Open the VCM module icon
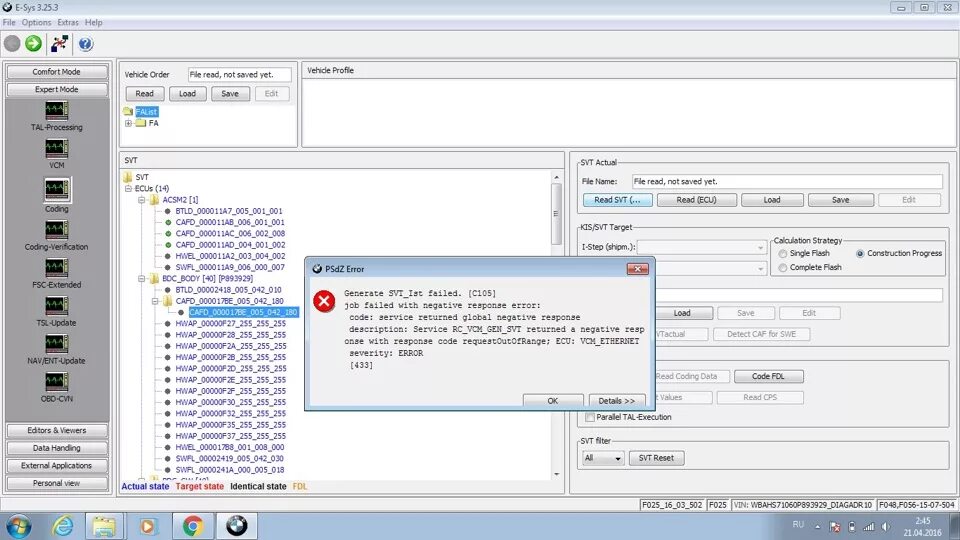Viewport: 960px width, 540px height. 56,149
